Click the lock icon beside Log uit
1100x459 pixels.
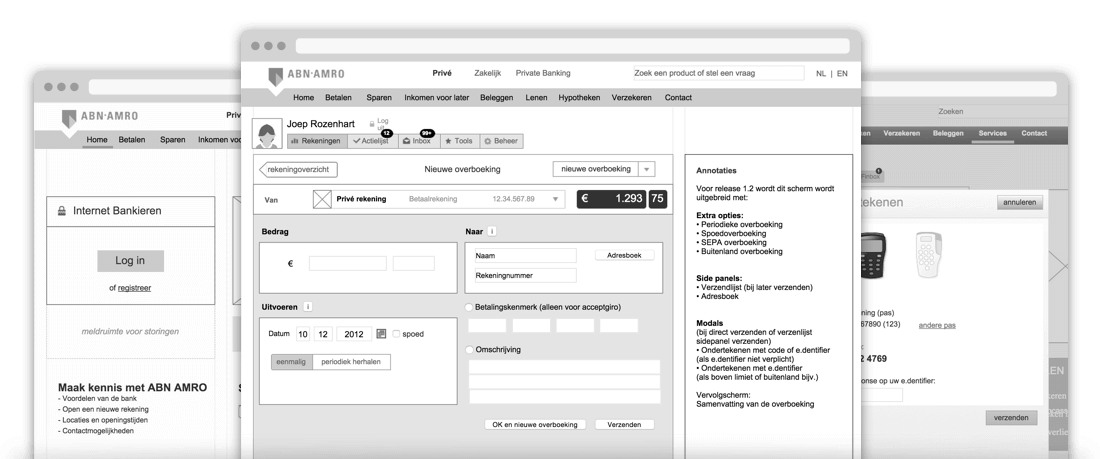(372, 124)
